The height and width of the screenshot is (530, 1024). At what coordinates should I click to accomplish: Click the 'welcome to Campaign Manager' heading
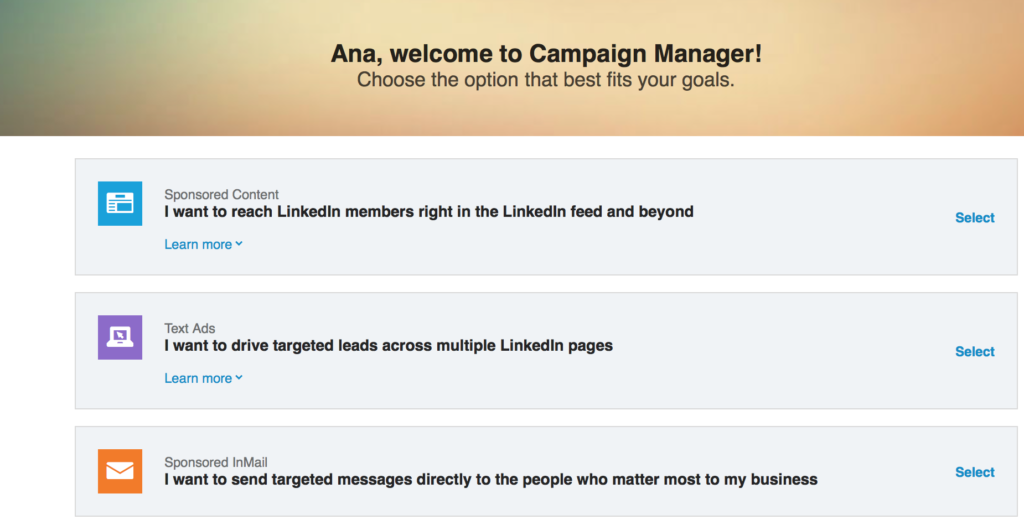546,54
